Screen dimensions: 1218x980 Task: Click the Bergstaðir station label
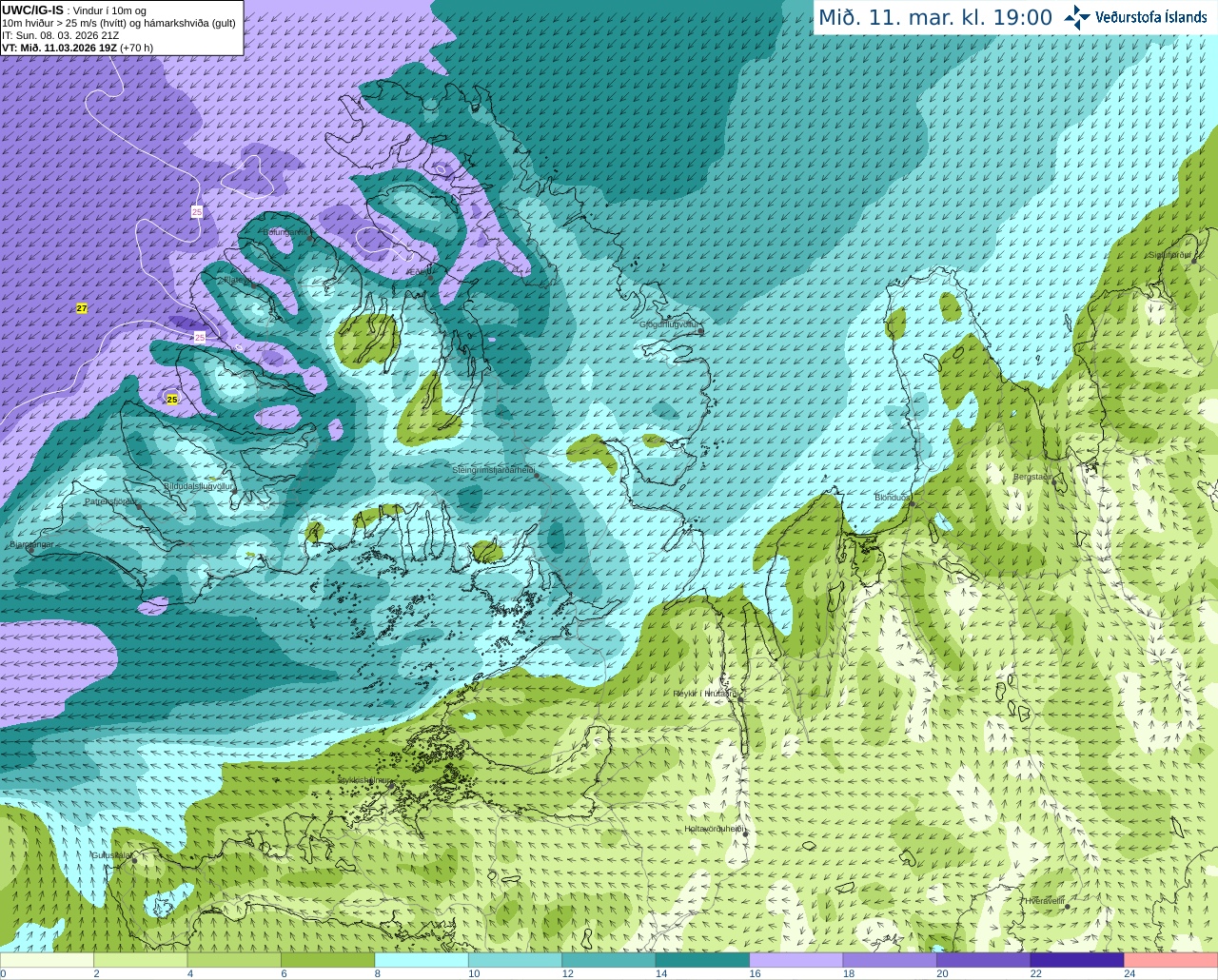1032,477
